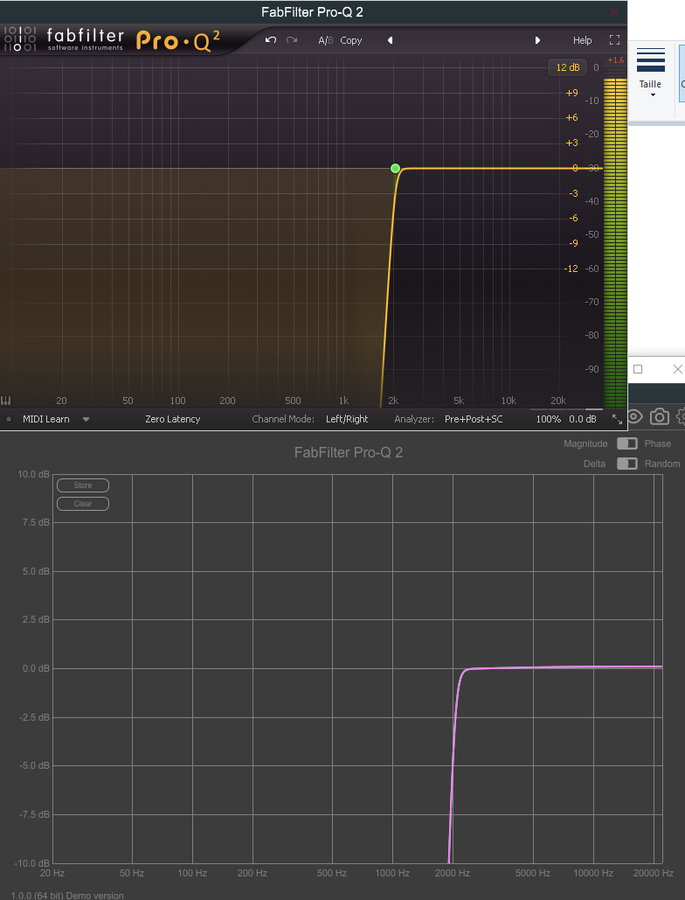The height and width of the screenshot is (900, 685).
Task: Click the 'Magnitude' label
Action: (x=585, y=444)
